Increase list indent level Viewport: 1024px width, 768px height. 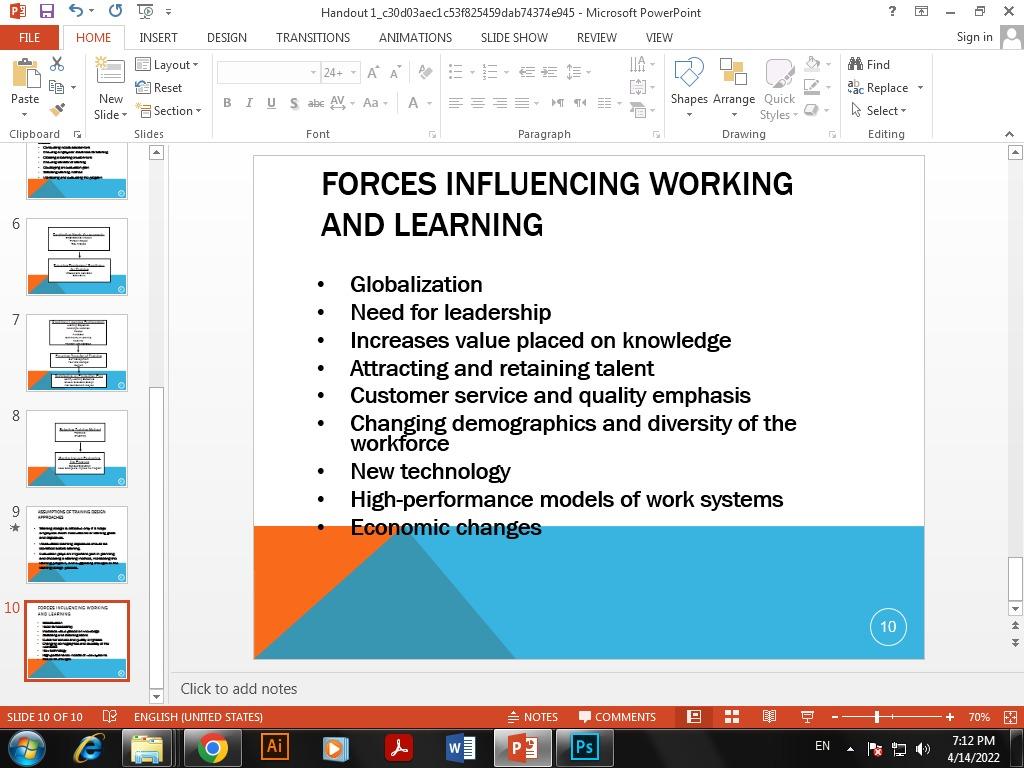[549, 72]
